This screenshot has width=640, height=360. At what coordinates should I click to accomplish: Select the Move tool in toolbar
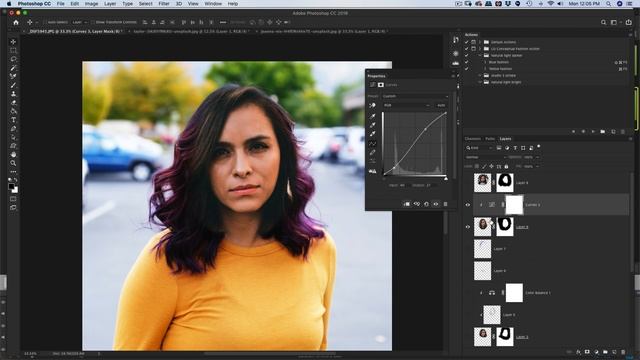pos(13,42)
